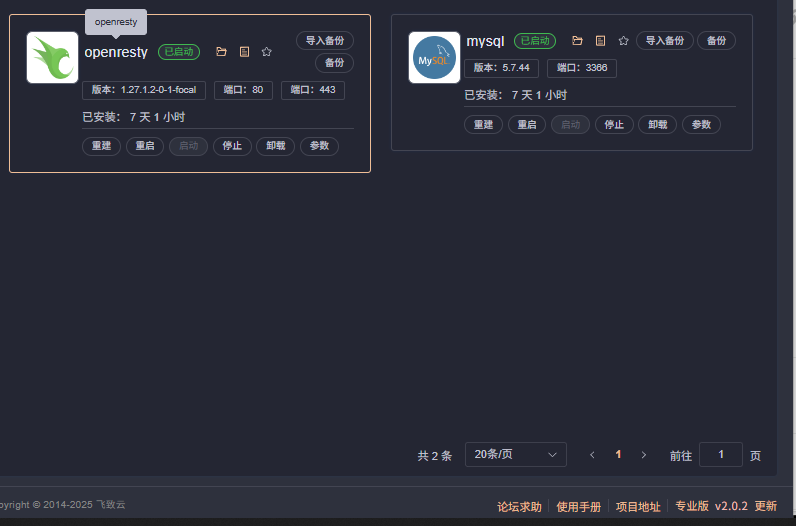This screenshot has width=796, height=526.
Task: Click the mysql port 3366 tag
Action: [582, 68]
